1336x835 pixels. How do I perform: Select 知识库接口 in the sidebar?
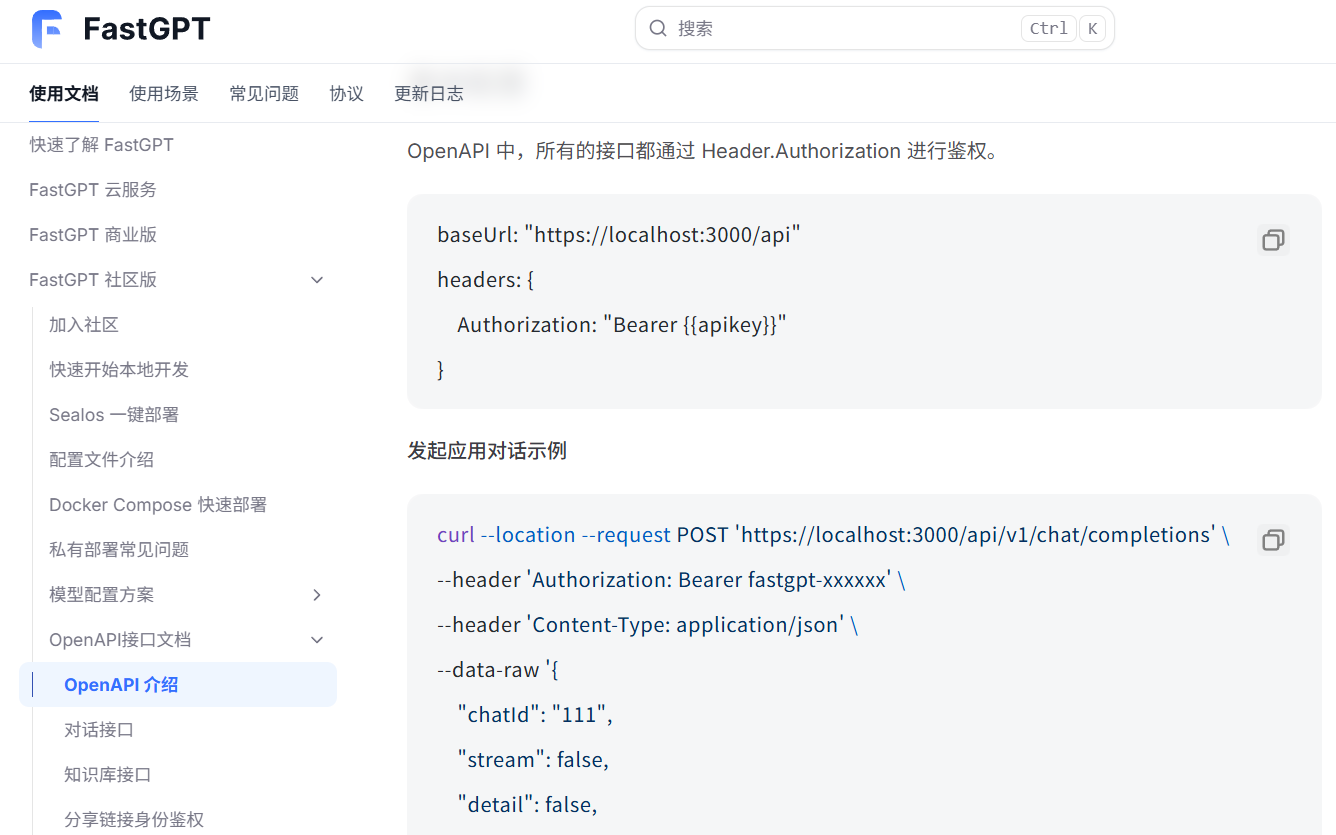coord(108,775)
